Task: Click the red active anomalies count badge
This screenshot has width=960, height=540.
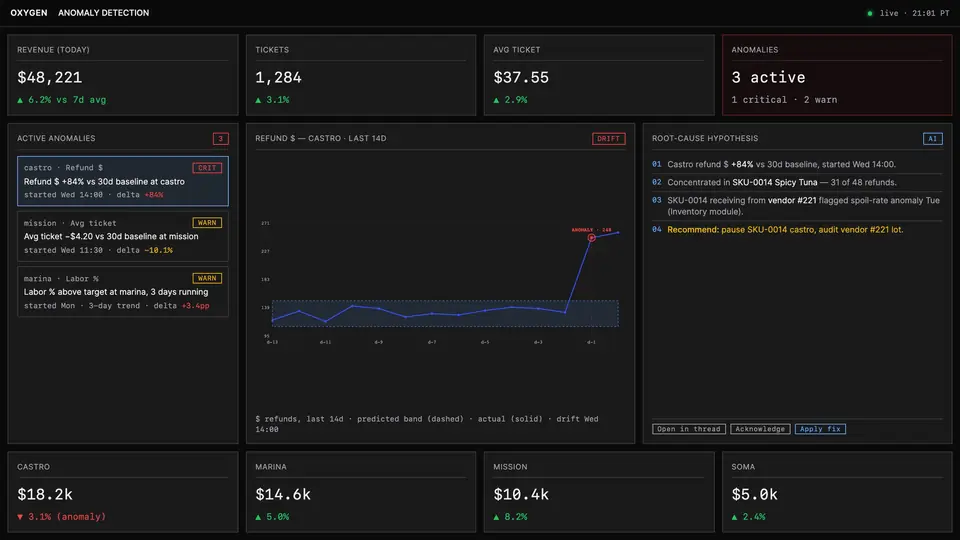Action: pos(220,138)
